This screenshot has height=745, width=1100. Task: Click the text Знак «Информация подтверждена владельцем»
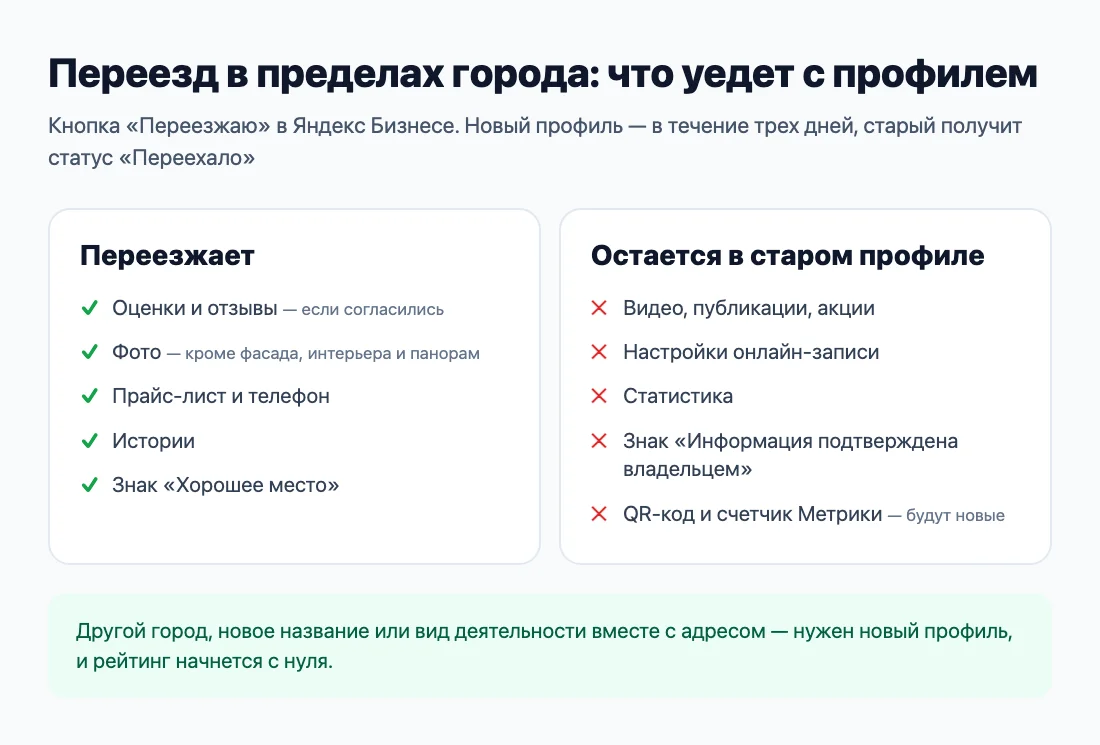[790, 455]
